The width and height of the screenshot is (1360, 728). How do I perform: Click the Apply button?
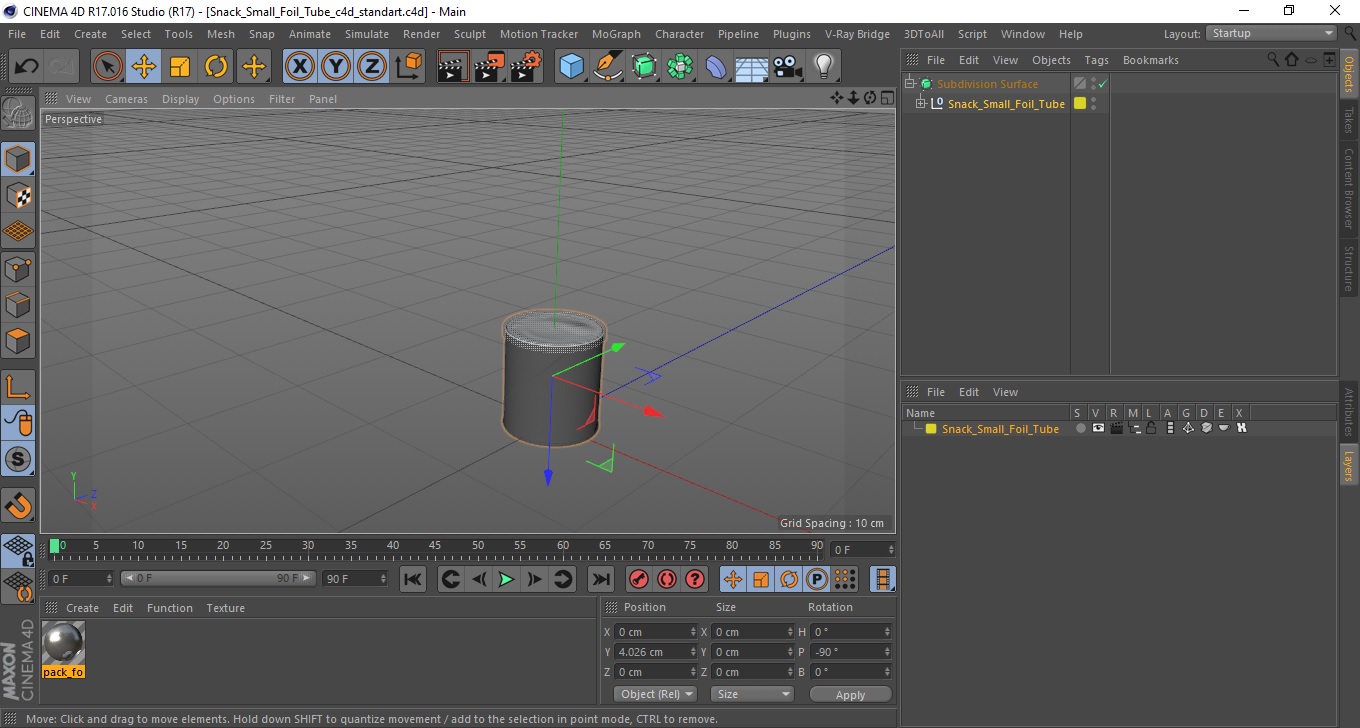point(850,694)
